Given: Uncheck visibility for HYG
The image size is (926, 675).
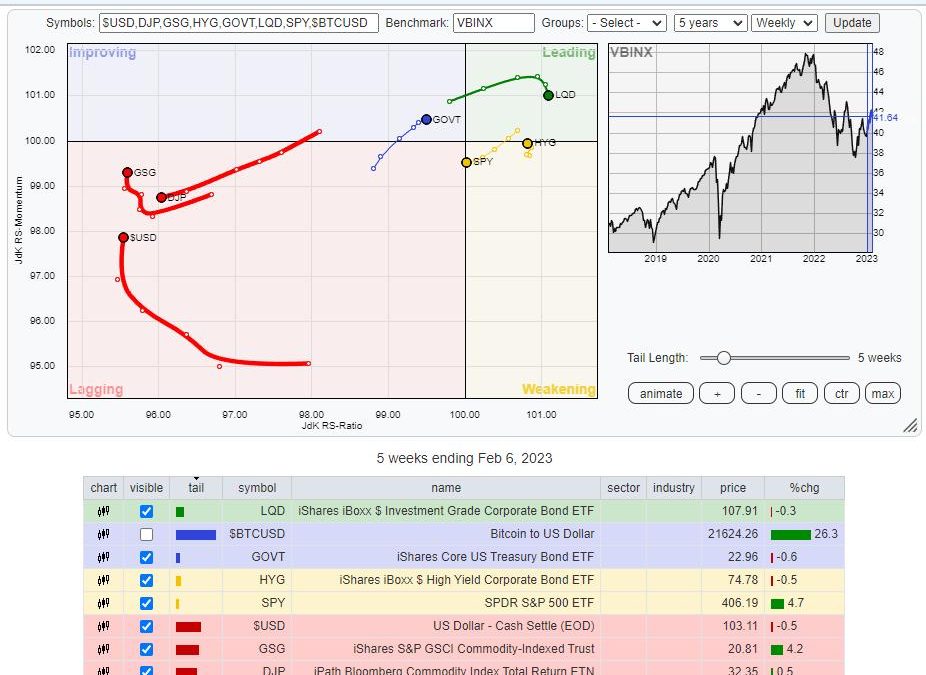Looking at the screenshot, I should [x=146, y=581].
